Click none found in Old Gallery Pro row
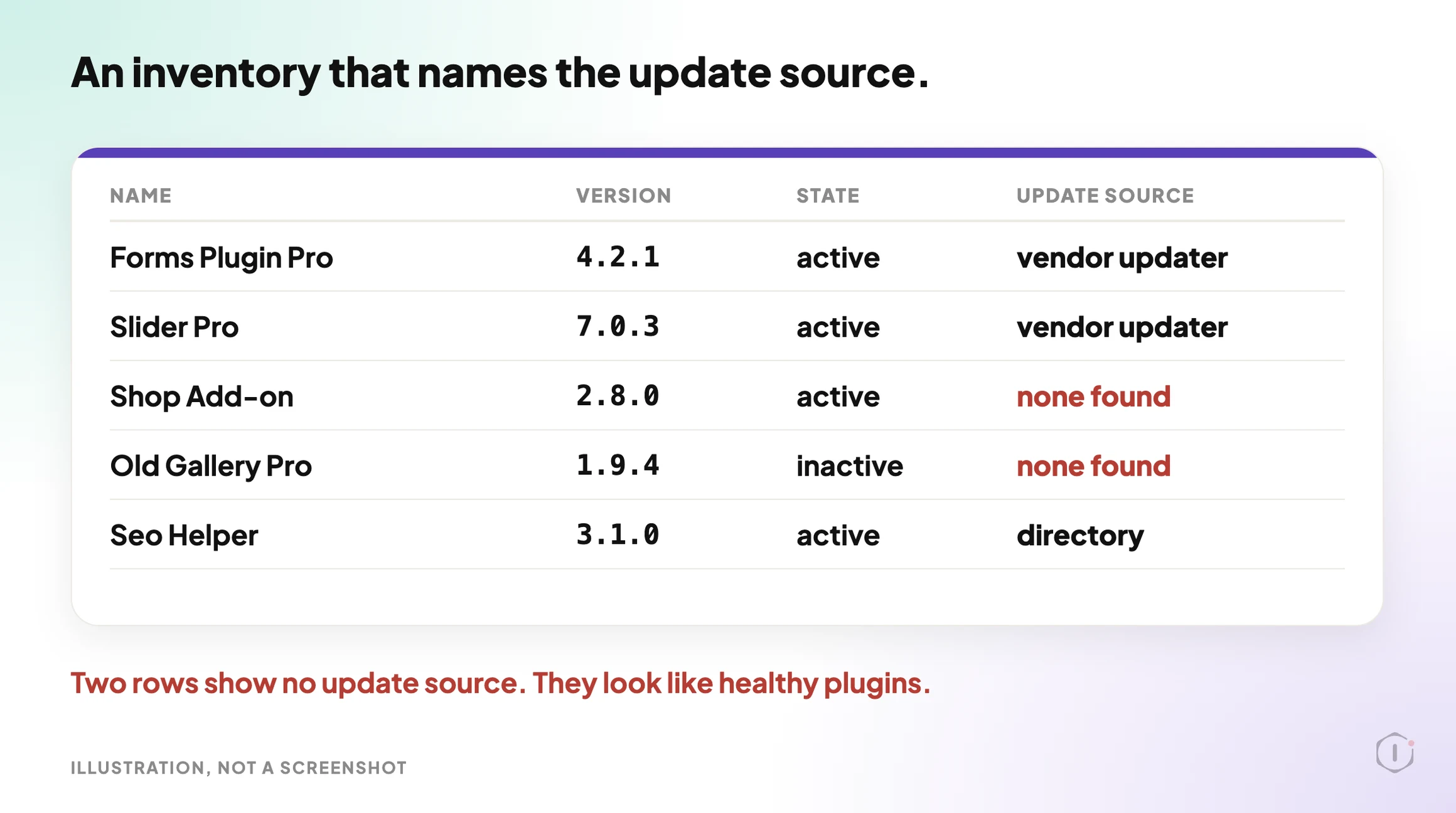The image size is (1456, 813). tap(1094, 466)
